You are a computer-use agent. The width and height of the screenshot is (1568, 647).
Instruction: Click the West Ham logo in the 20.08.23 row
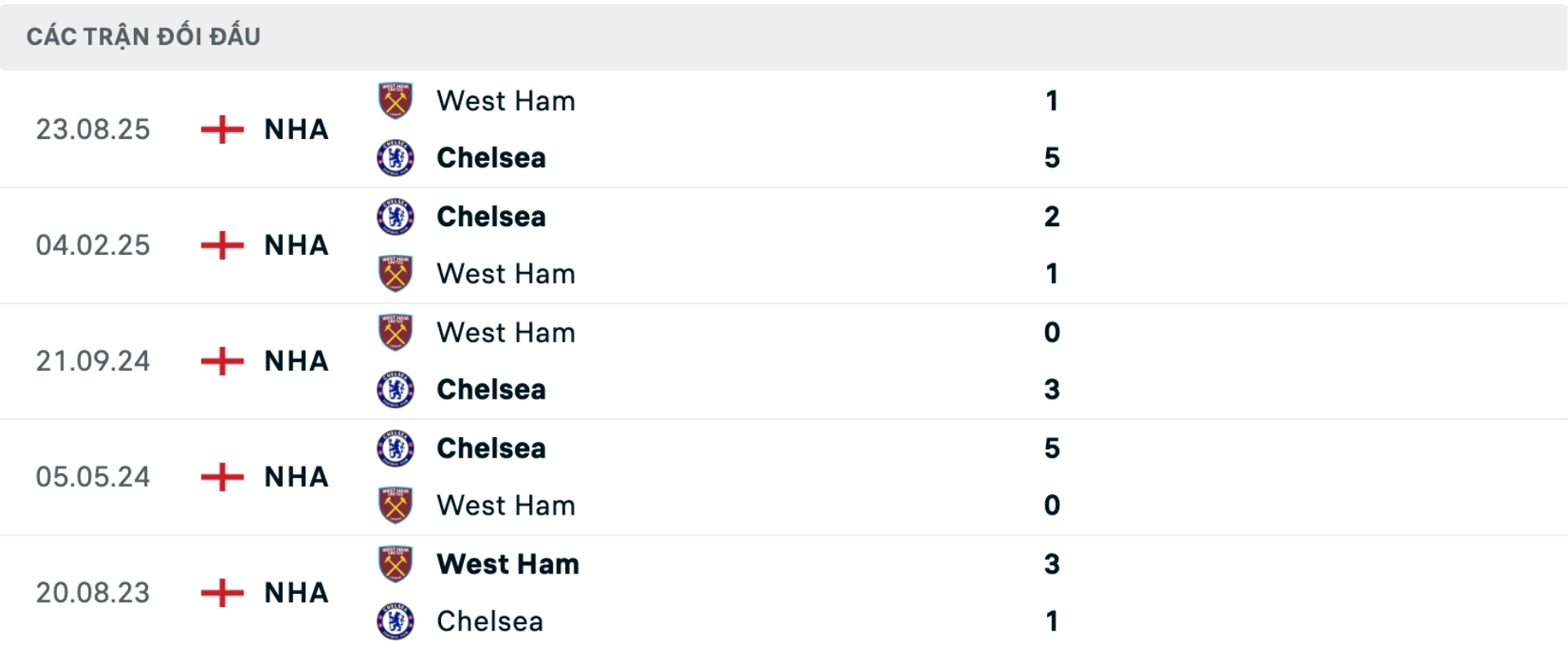tap(395, 564)
